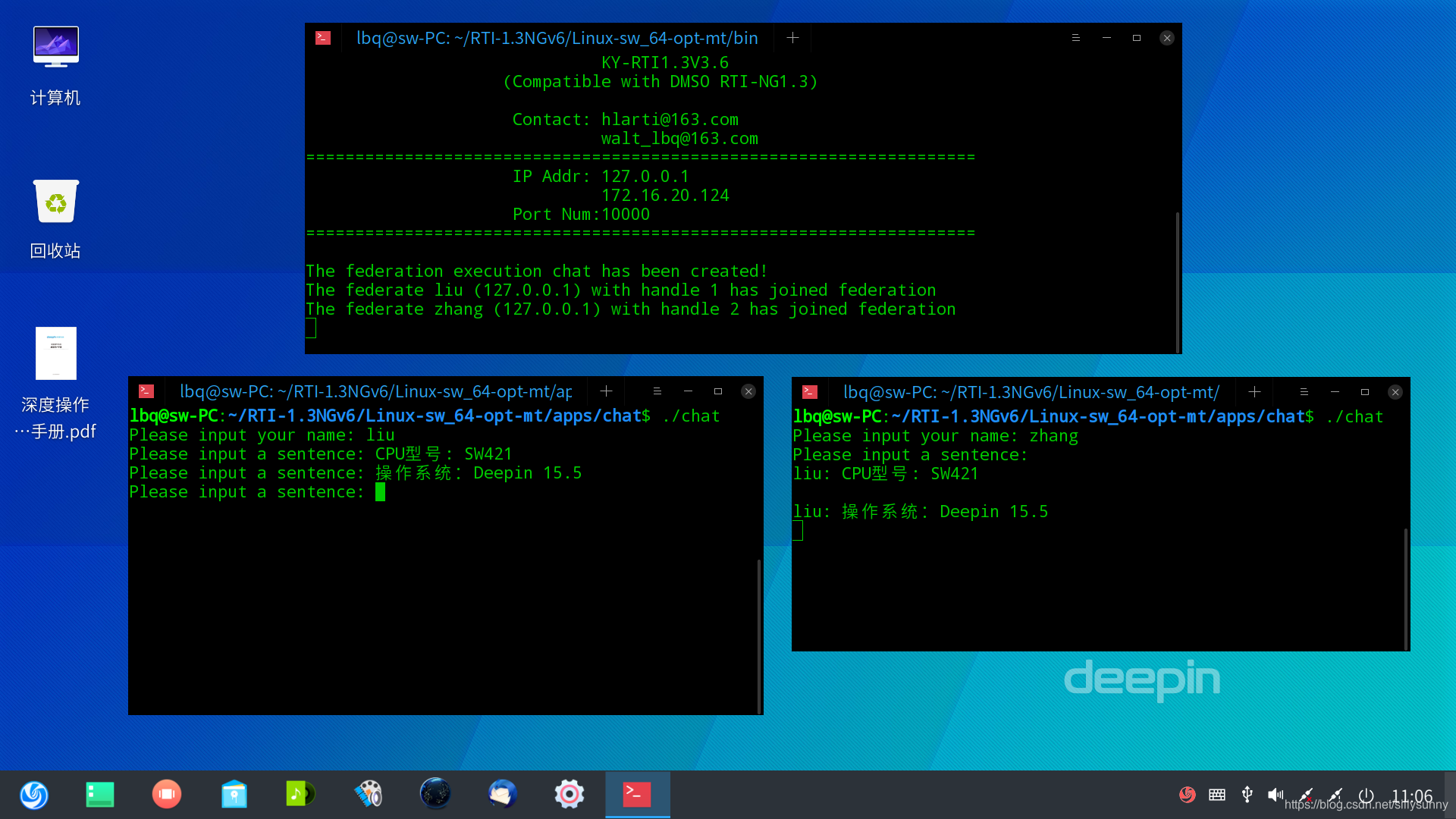Open hamburger menu of bottom-right terminal
The height and width of the screenshot is (819, 1456).
1304,392
